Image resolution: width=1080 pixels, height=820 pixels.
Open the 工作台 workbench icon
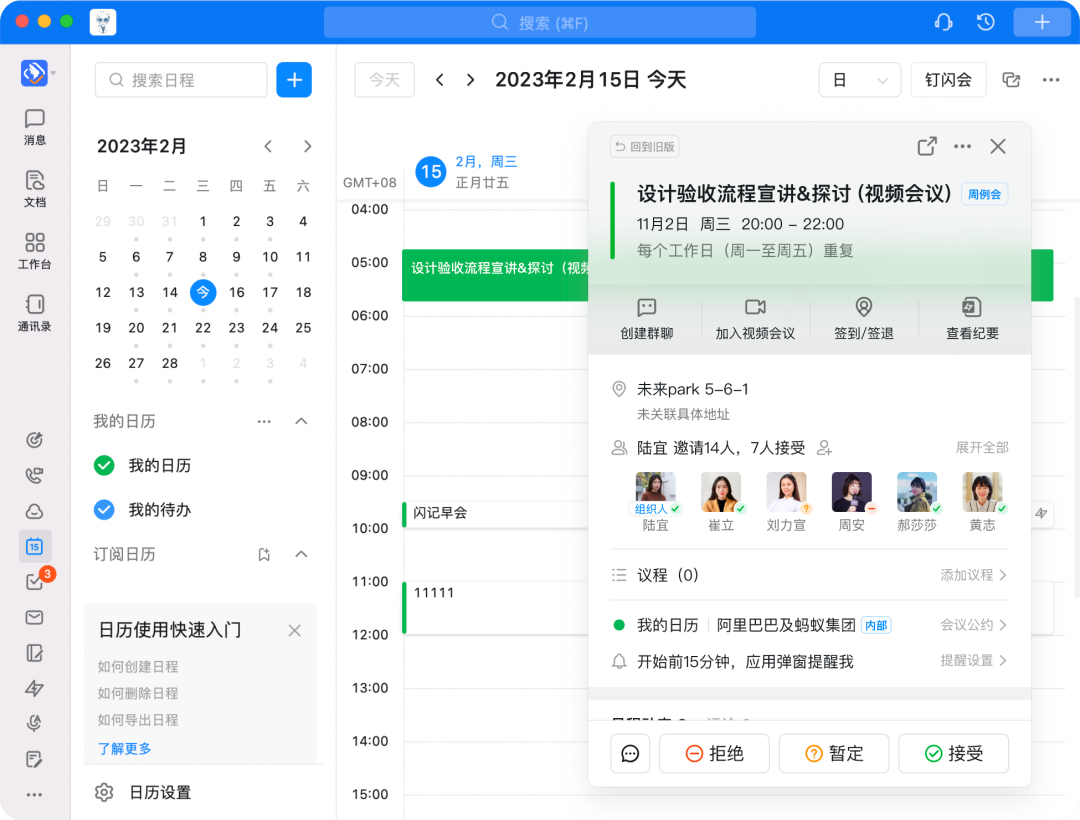click(x=35, y=244)
